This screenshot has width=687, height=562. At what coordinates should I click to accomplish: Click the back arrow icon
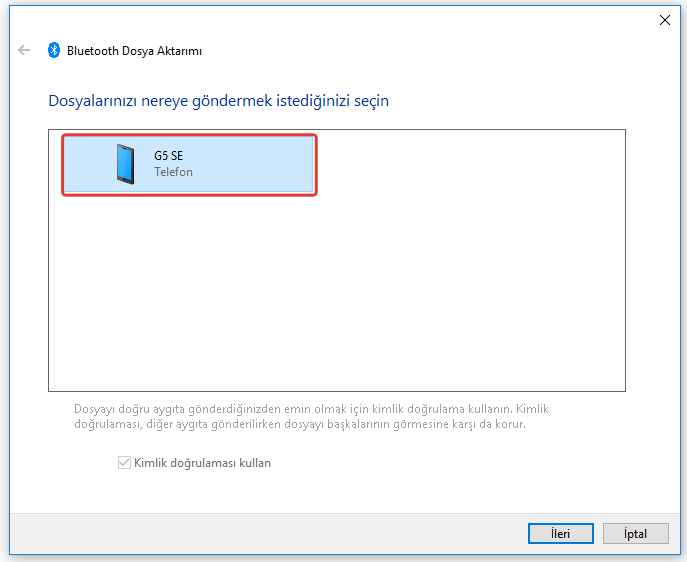pos(25,50)
